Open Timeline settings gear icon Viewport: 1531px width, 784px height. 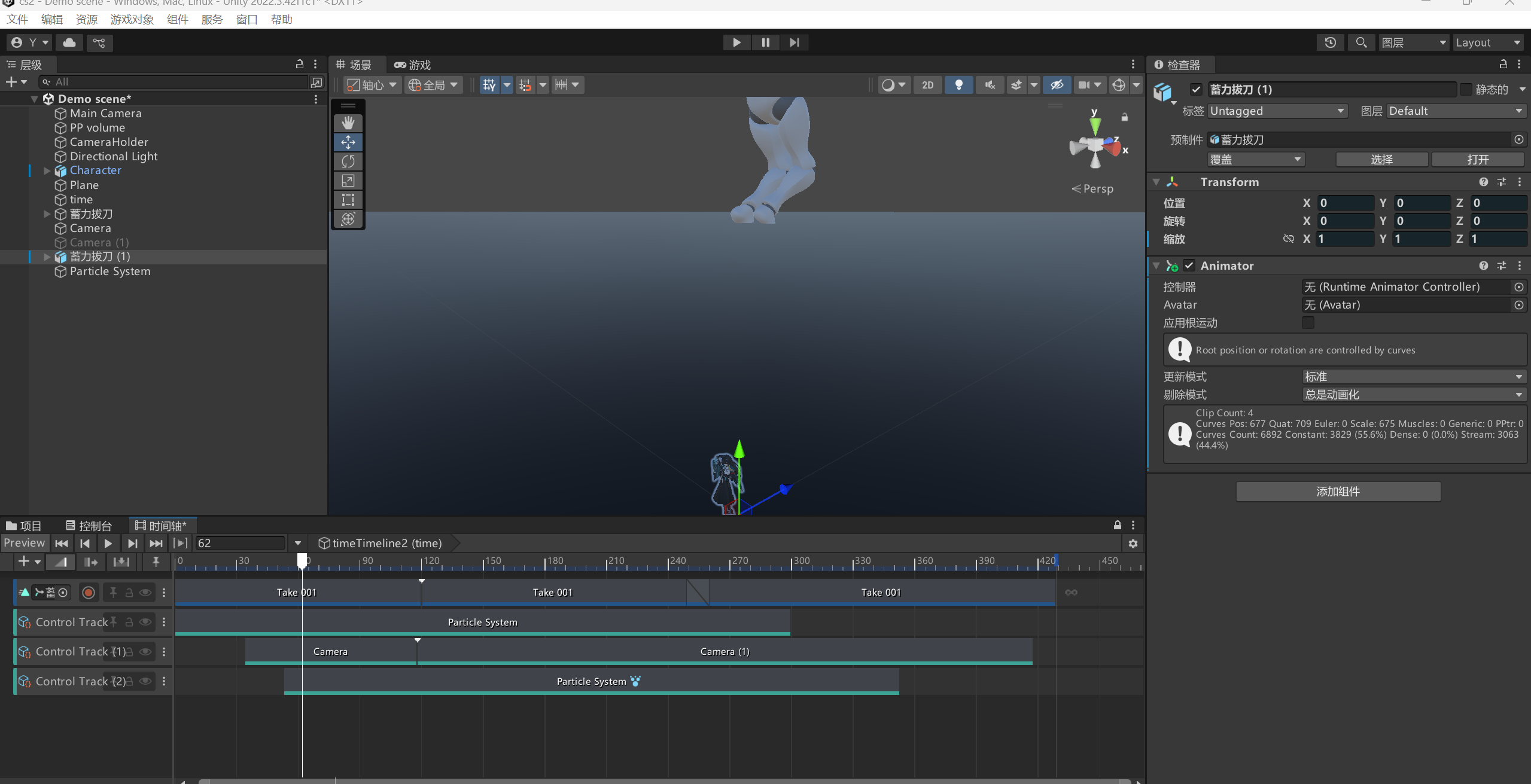click(x=1133, y=544)
